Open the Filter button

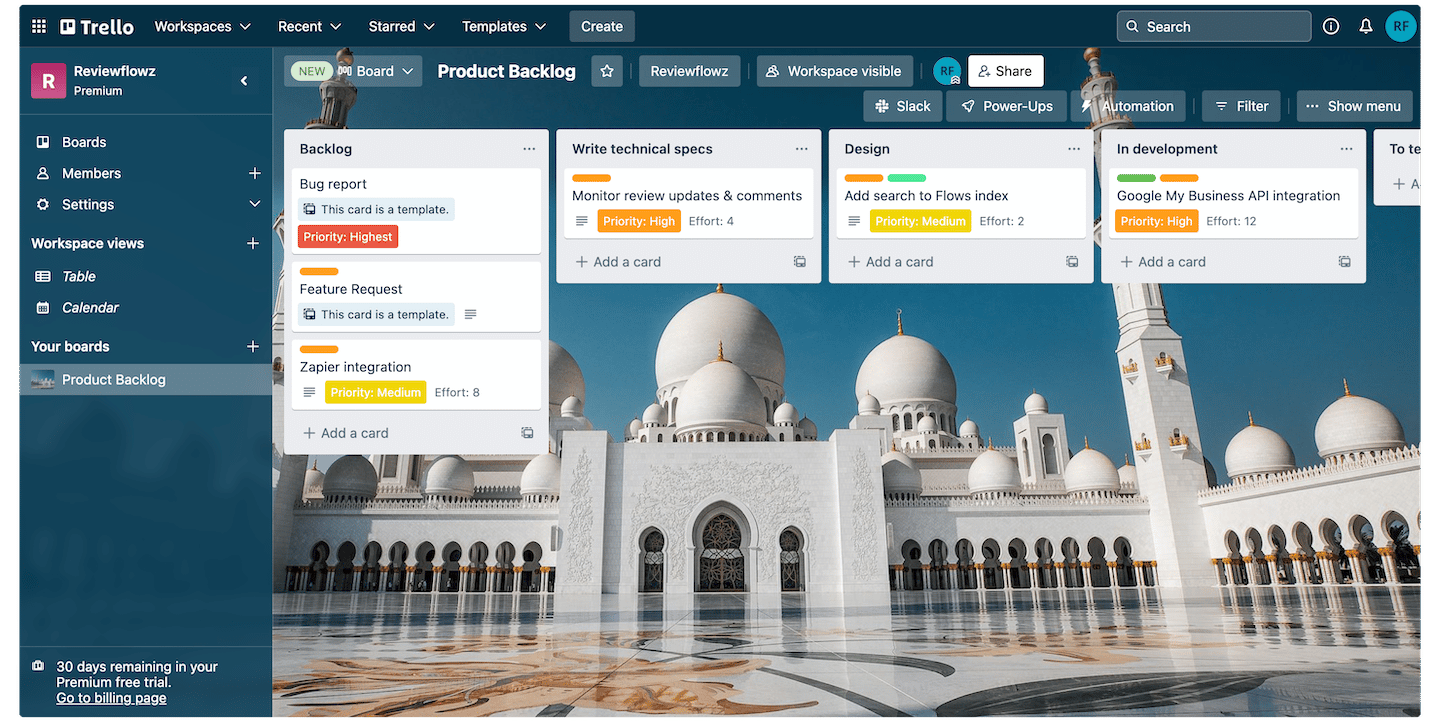(x=1241, y=106)
